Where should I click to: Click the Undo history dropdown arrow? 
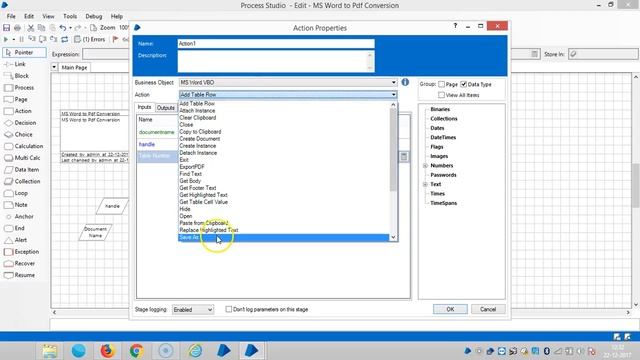pos(70,28)
